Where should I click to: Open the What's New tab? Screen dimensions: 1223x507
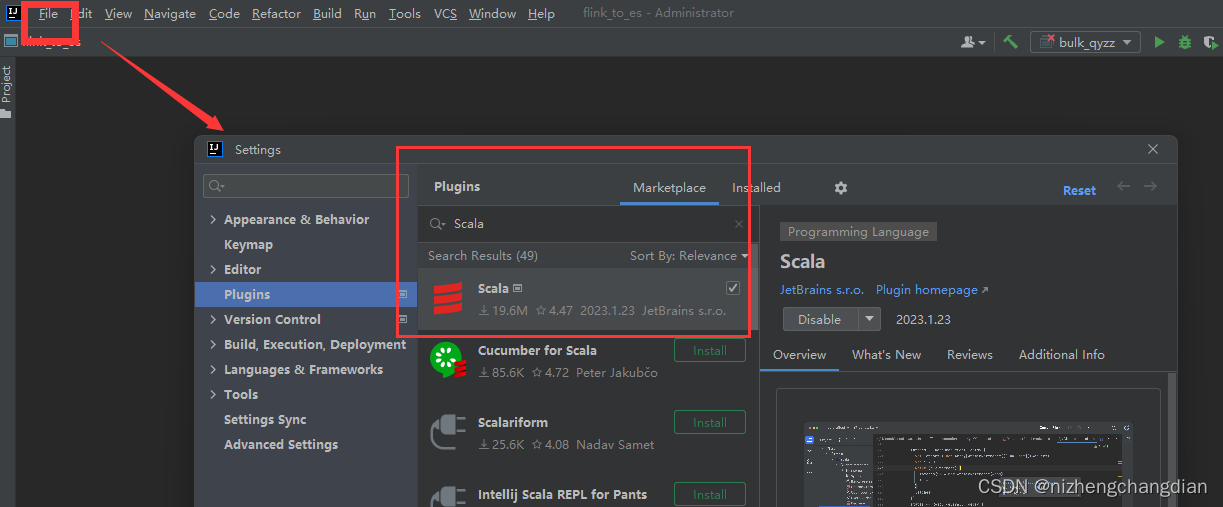tap(886, 355)
